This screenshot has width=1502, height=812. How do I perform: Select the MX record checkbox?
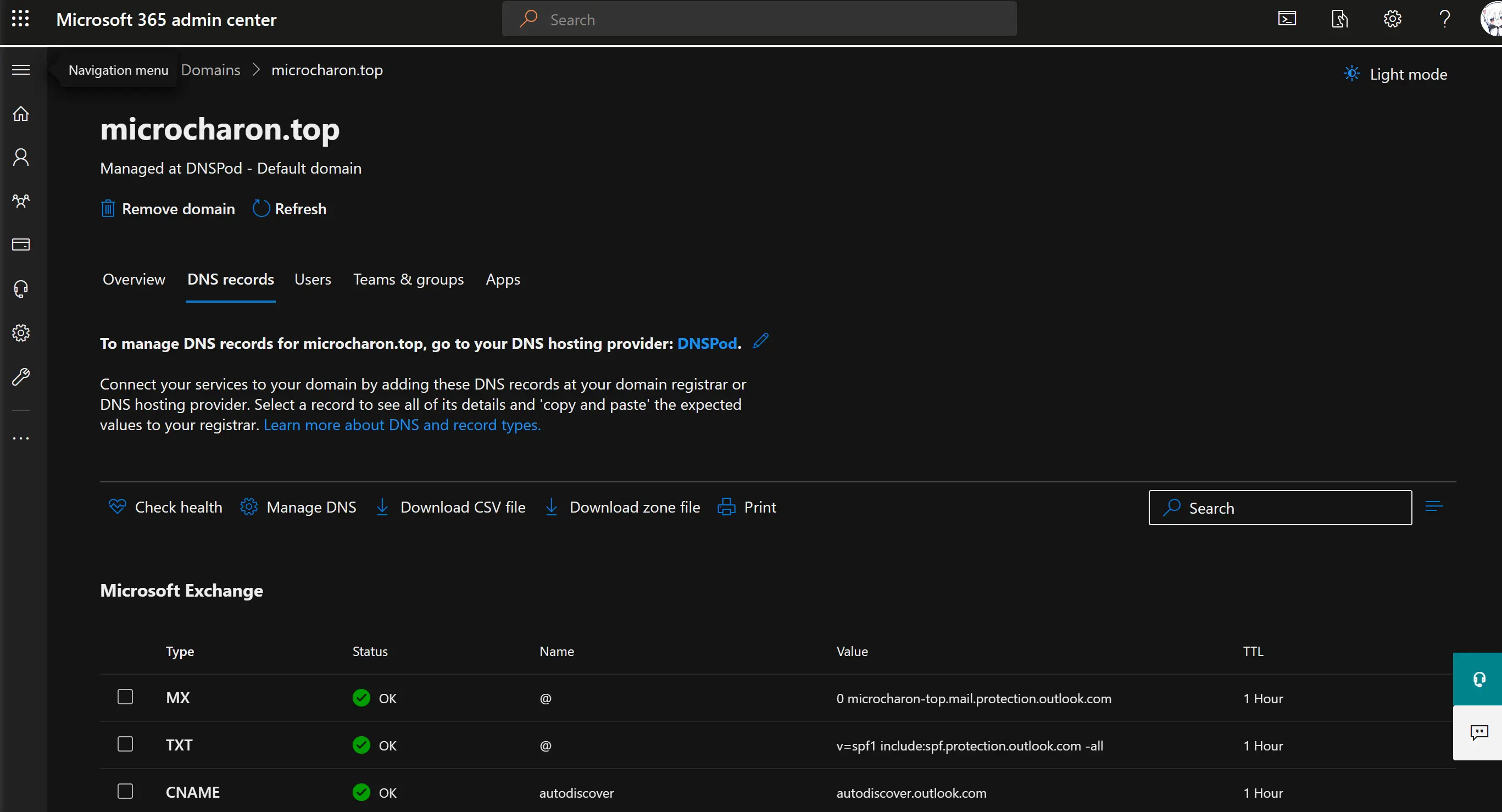coord(125,697)
